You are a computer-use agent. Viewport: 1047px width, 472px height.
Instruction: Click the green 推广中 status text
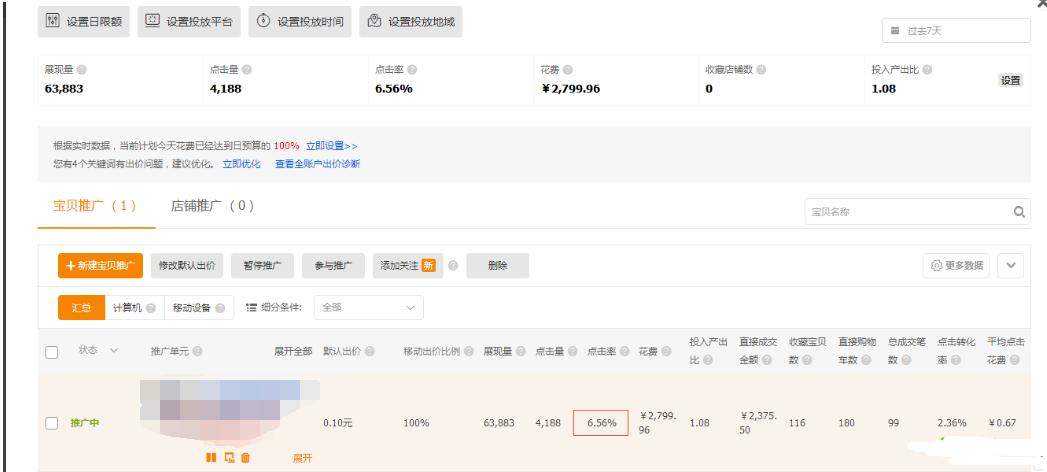[85, 423]
